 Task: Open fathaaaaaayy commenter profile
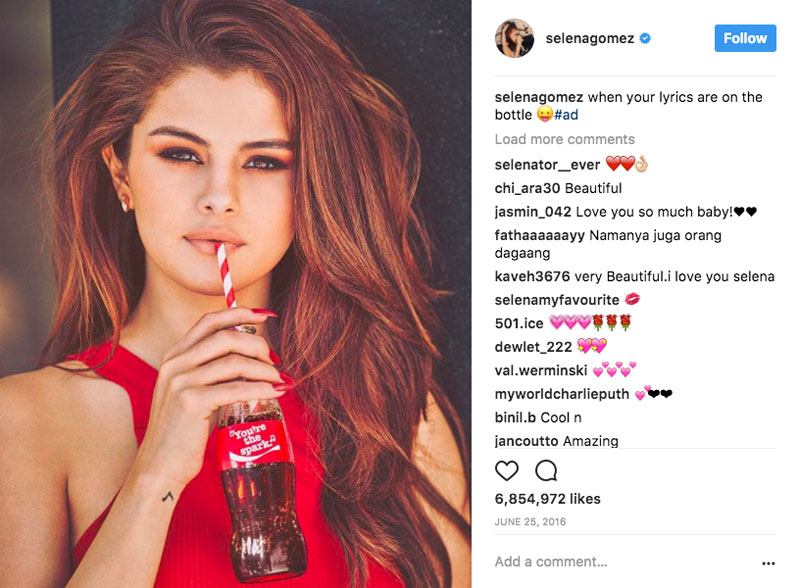(539, 236)
